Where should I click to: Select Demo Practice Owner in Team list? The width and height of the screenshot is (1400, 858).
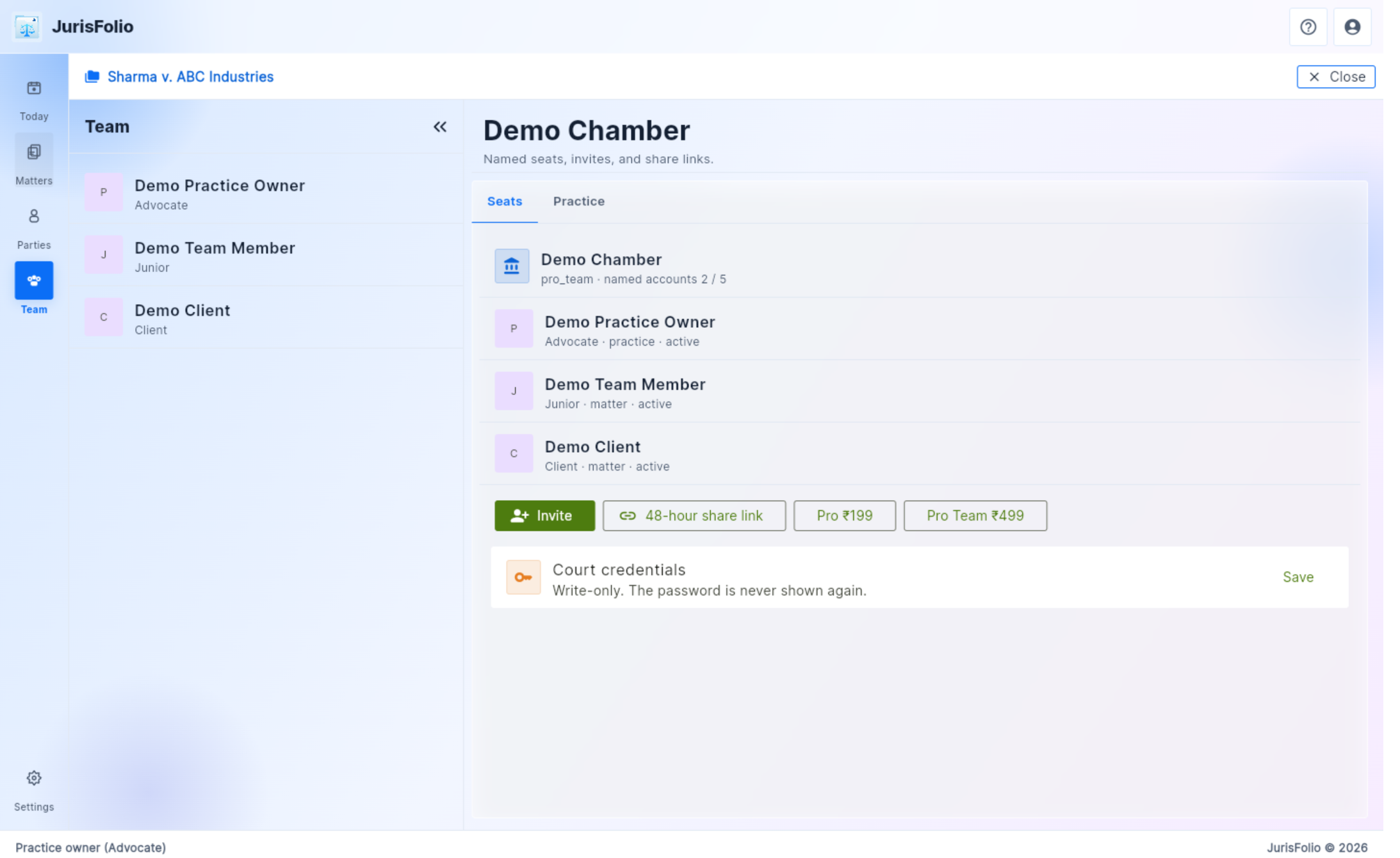click(x=266, y=192)
